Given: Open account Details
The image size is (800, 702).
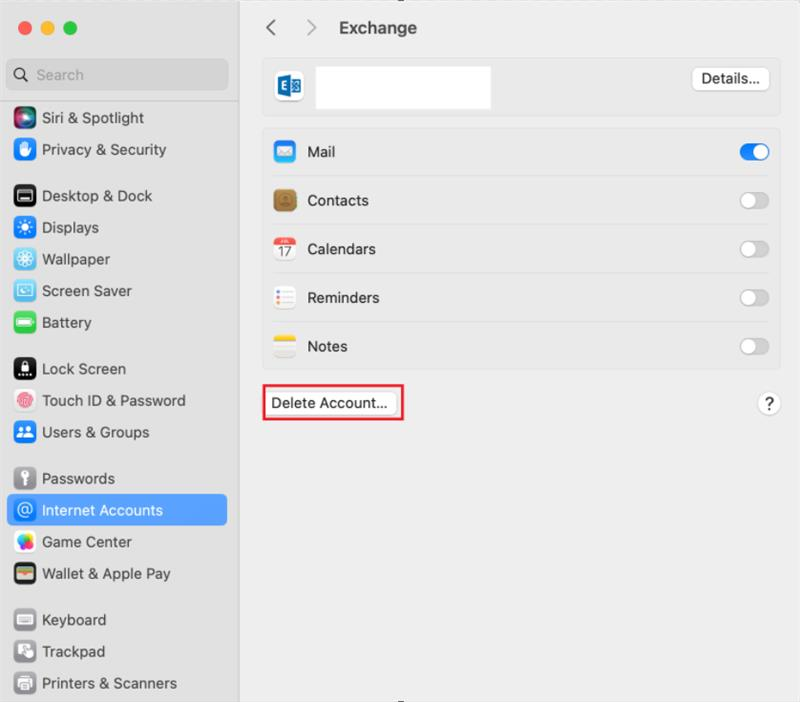Looking at the screenshot, I should 730,80.
